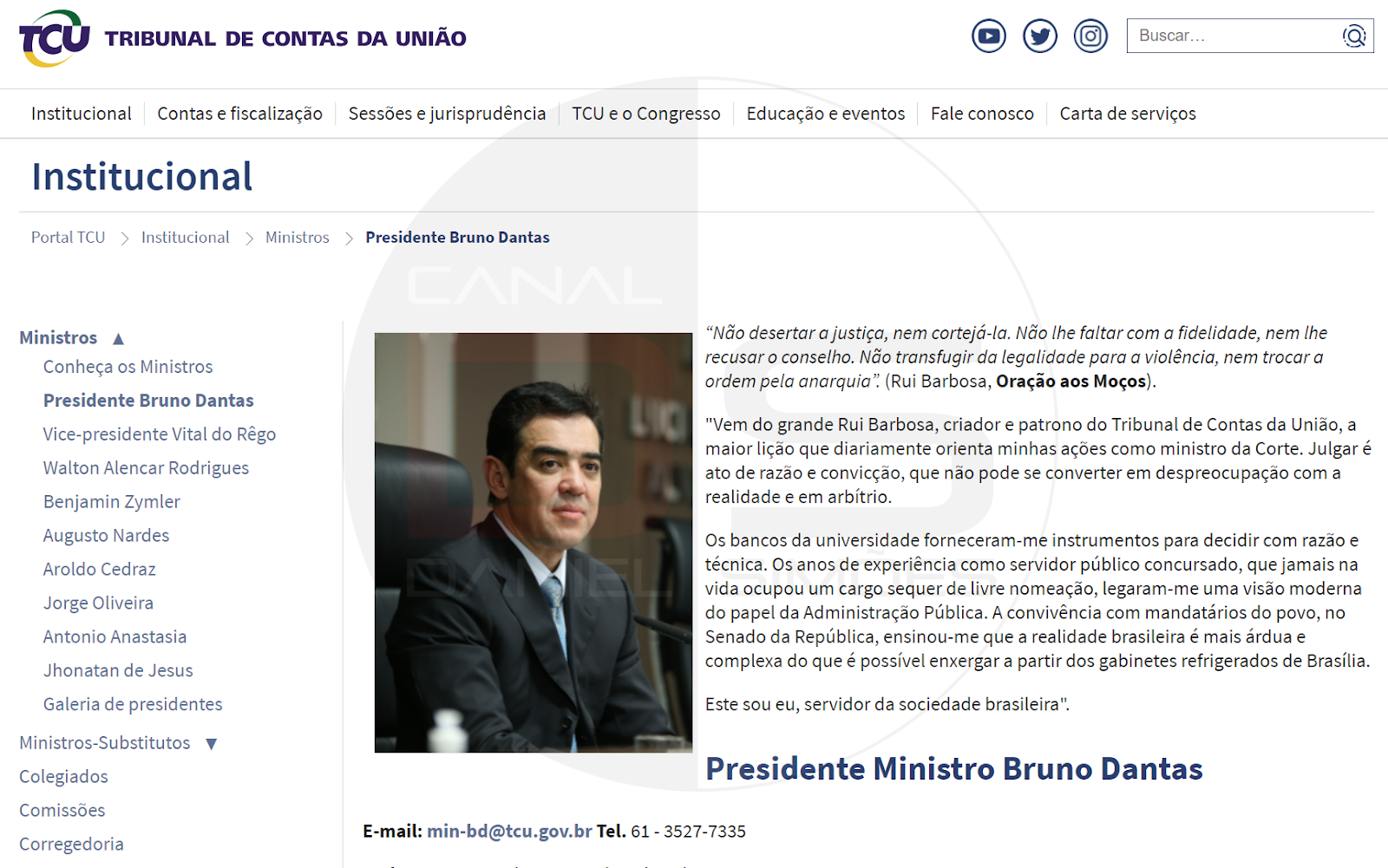
Task: Open the Comissões sidebar link
Action: pos(62,811)
